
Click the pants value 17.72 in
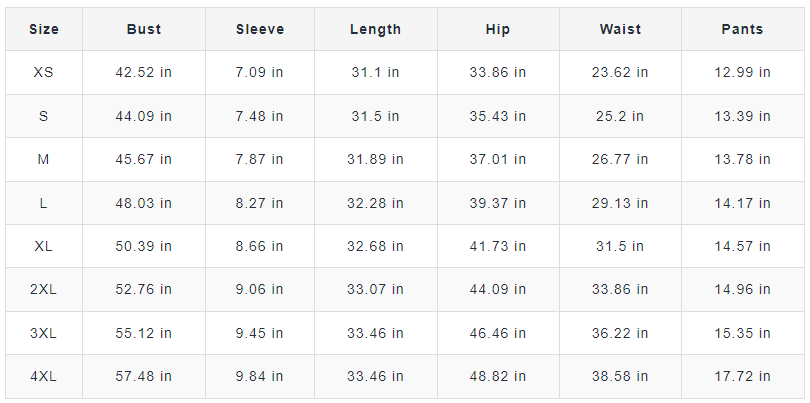[x=742, y=376]
